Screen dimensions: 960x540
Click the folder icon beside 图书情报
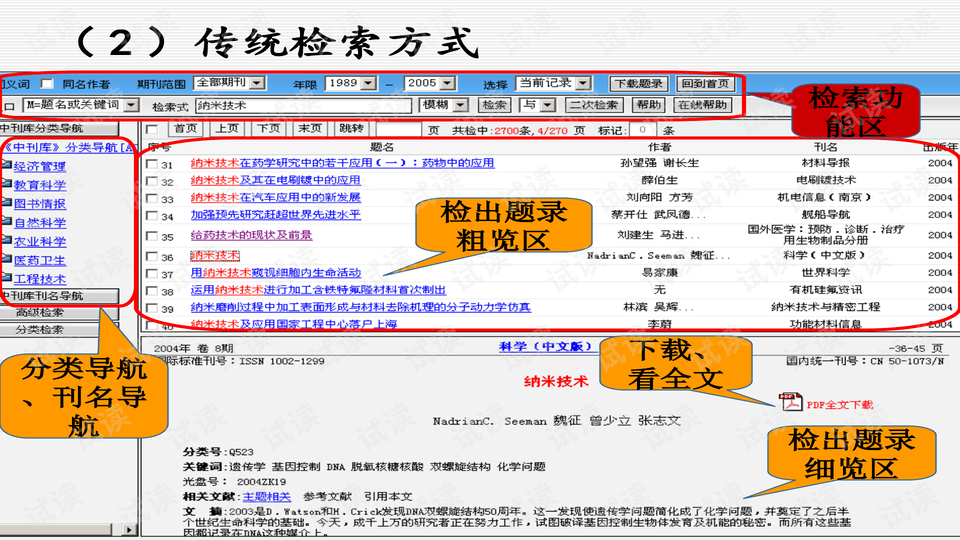click(x=7, y=204)
